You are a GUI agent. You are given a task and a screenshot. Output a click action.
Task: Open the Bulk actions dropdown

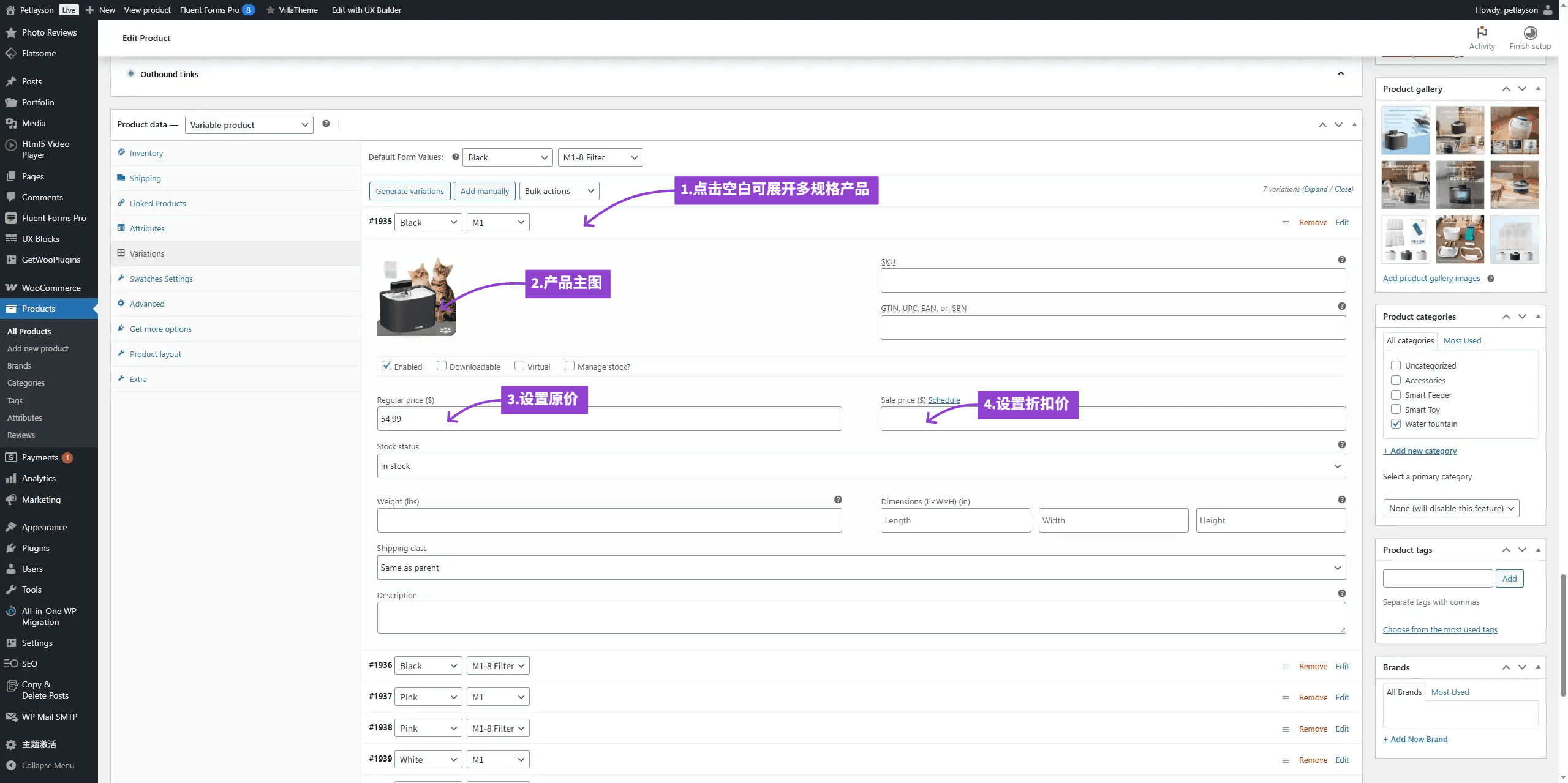559,191
